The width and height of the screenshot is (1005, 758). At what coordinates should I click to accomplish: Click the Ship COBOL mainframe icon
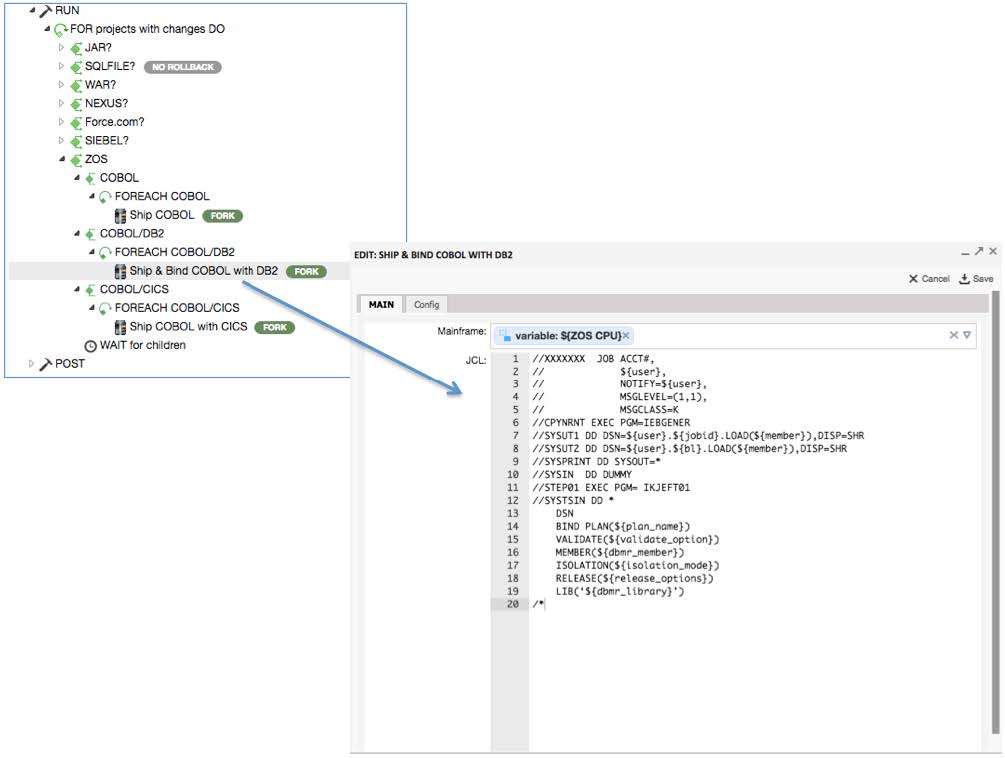[x=119, y=214]
